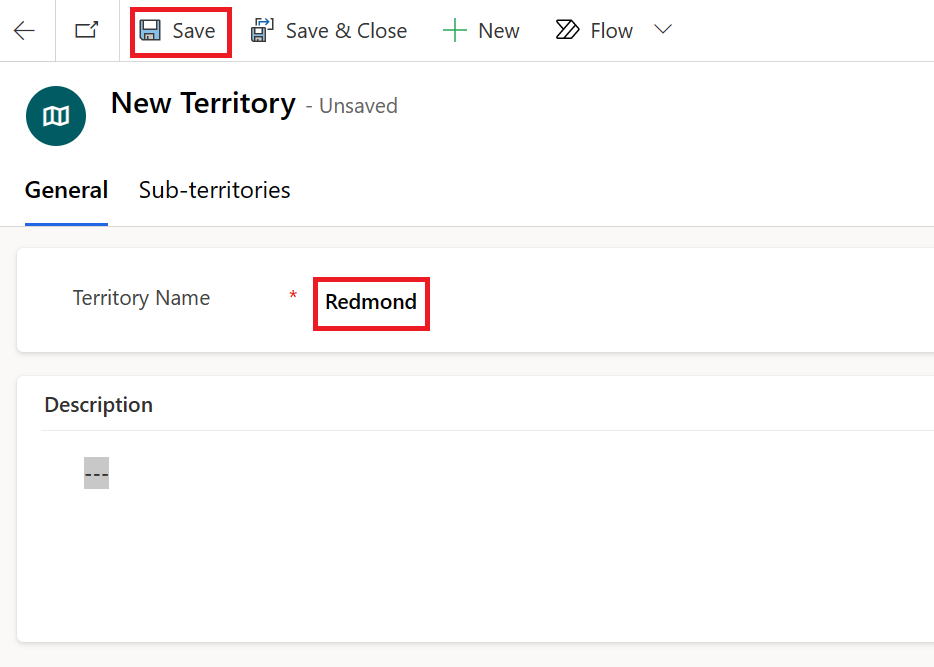Click the Description value placeholder
934x667 pixels.
(96, 471)
